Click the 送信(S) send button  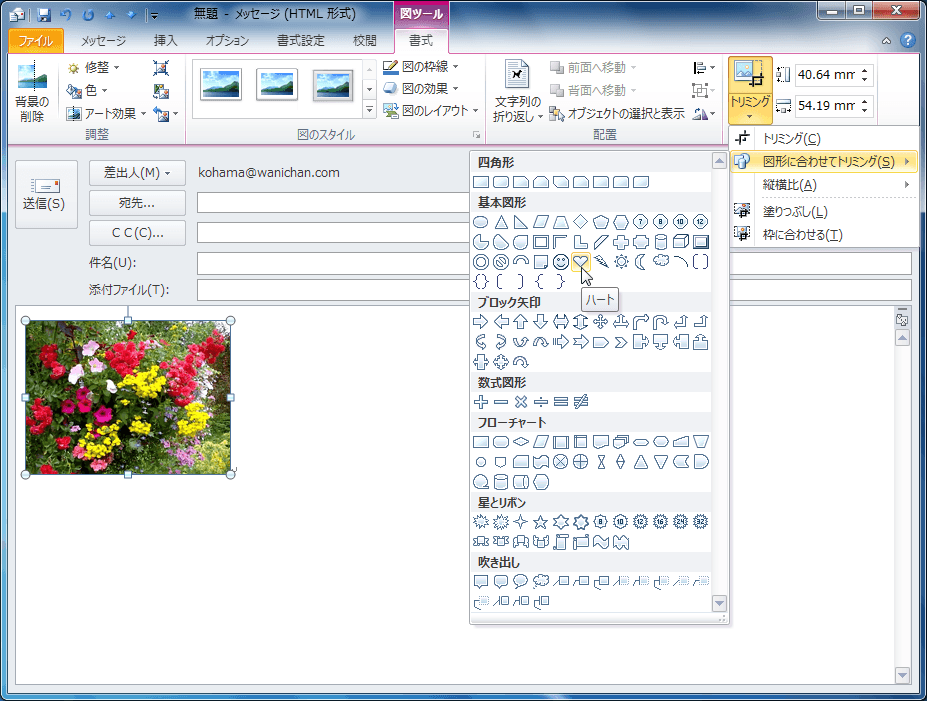pyautogui.click(x=46, y=194)
